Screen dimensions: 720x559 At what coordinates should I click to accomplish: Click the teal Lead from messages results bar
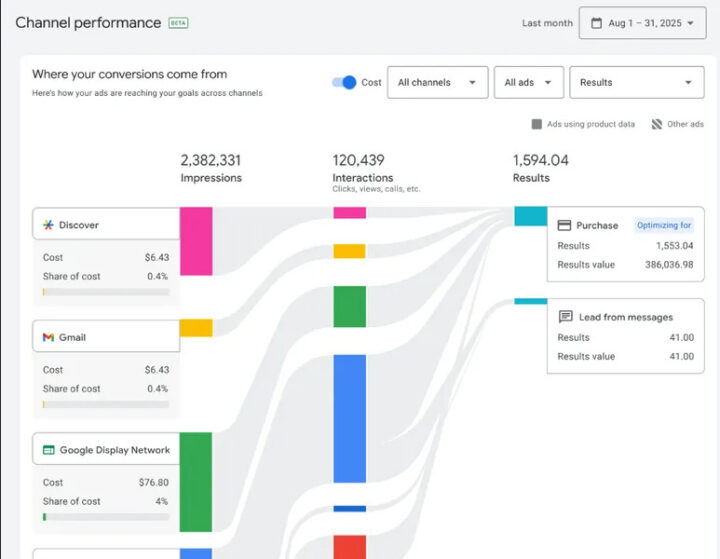(x=530, y=301)
